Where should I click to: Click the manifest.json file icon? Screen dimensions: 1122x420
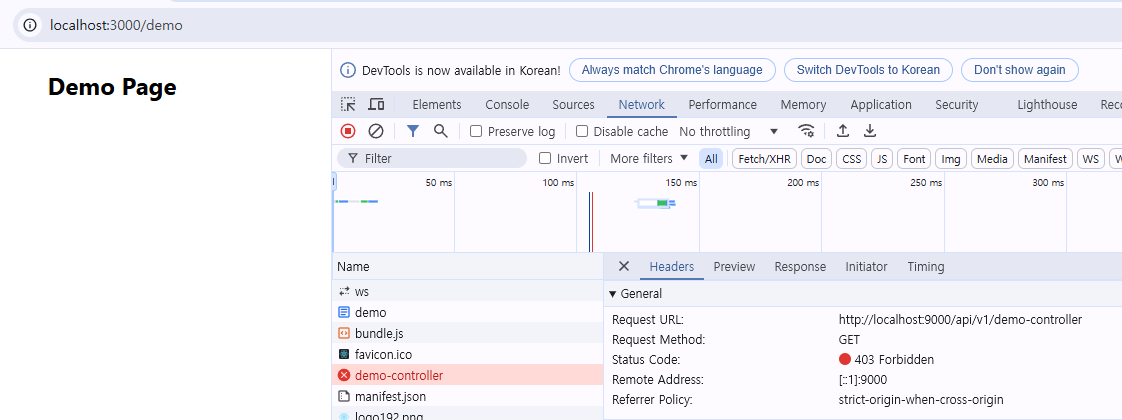[x=344, y=396]
